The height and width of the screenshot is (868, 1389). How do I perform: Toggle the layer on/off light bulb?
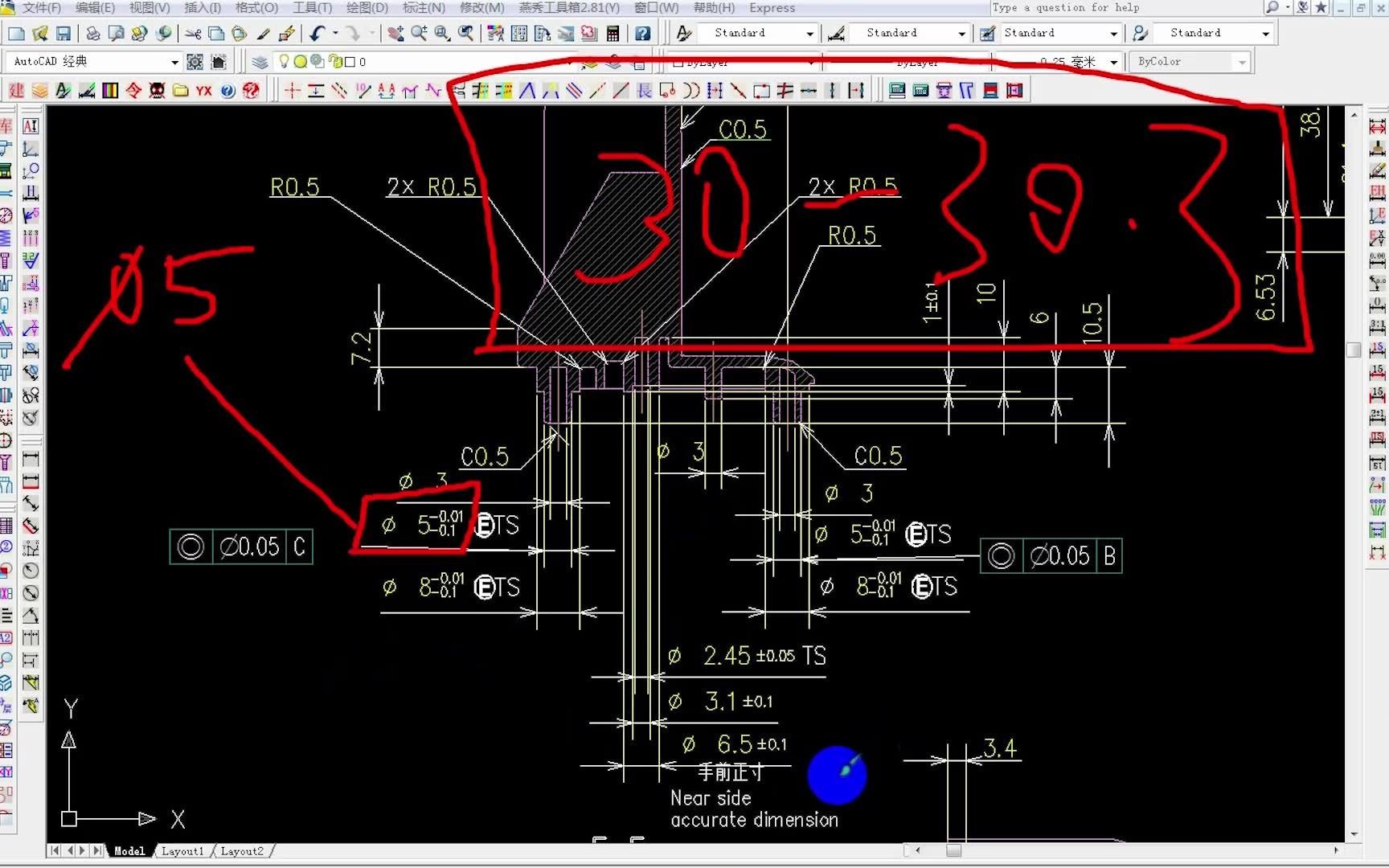(284, 61)
